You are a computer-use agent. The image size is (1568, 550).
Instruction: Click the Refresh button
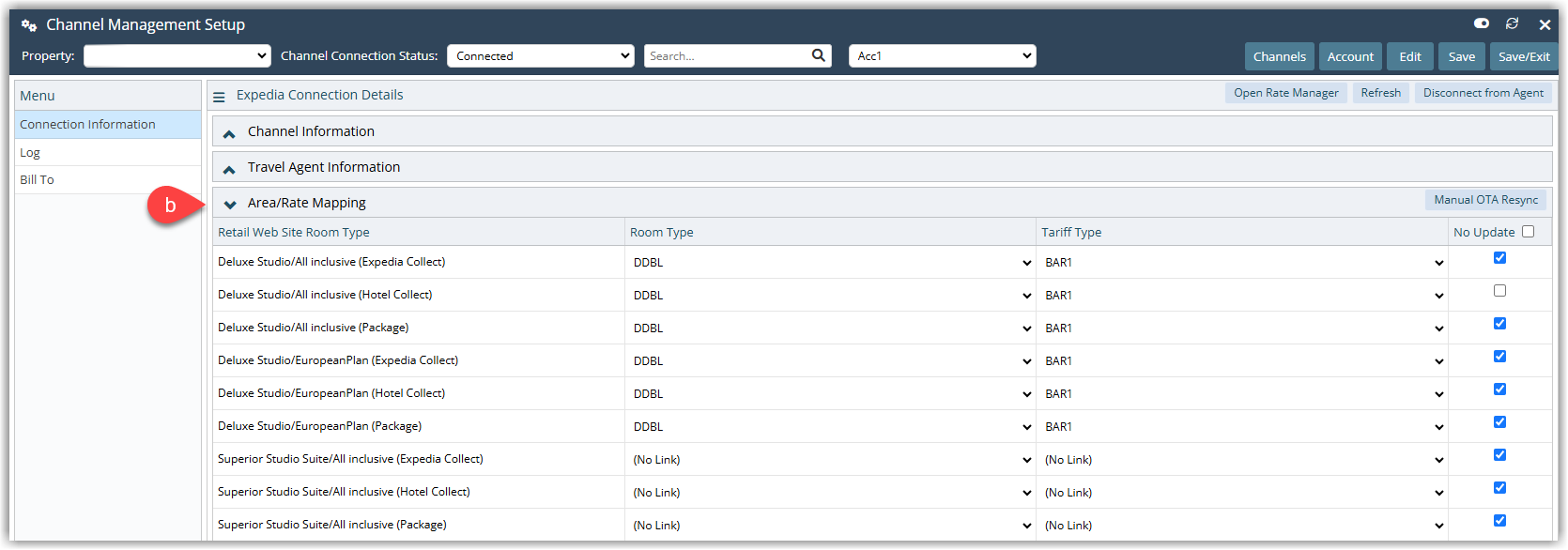click(x=1381, y=93)
